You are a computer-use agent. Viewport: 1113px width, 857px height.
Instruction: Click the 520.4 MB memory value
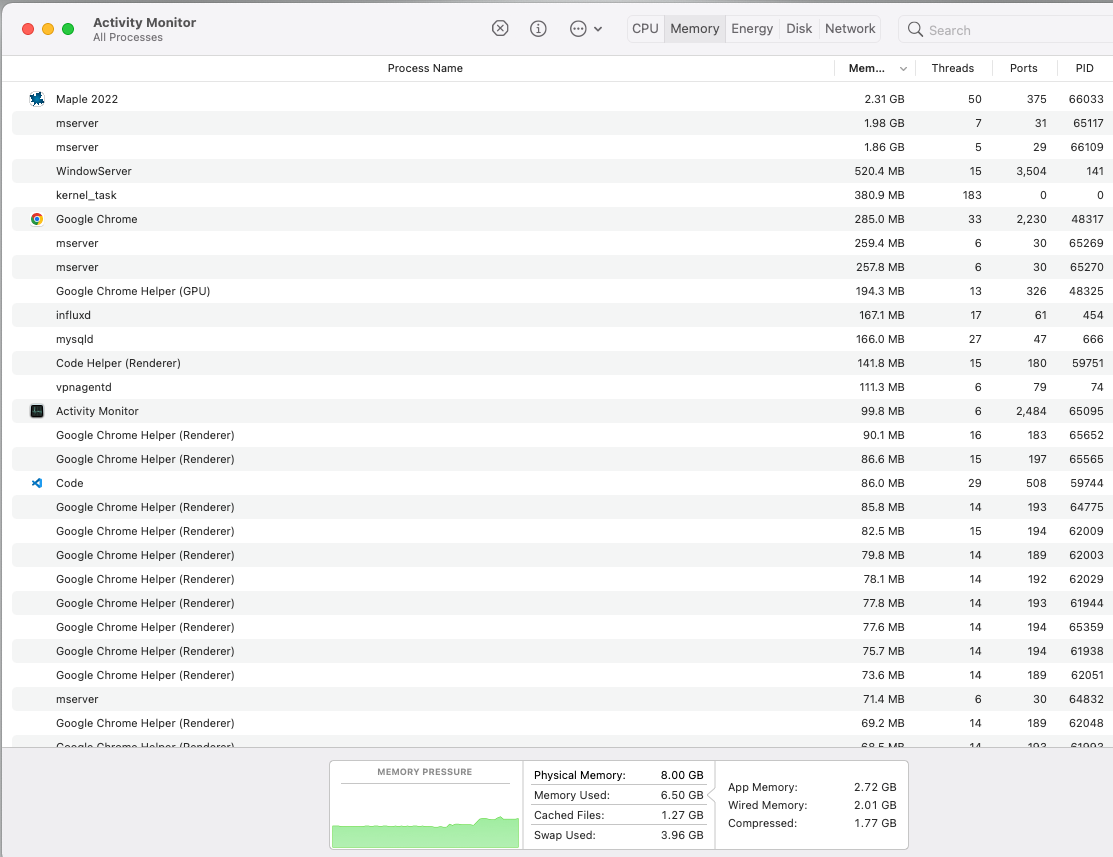click(x=879, y=171)
